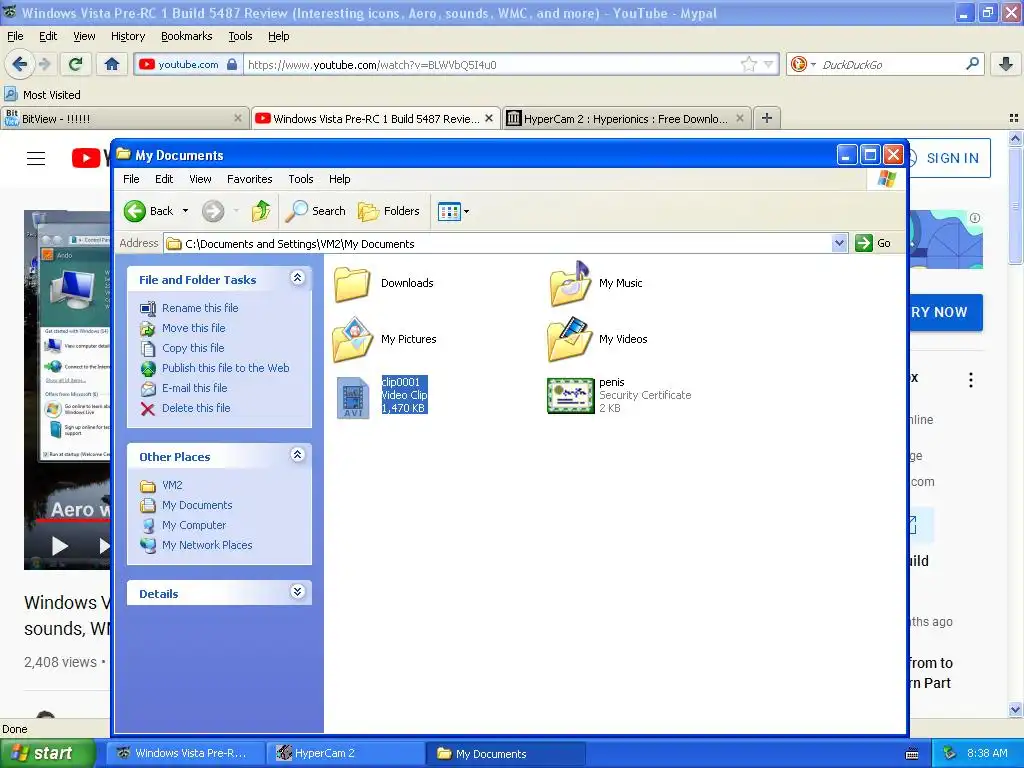Viewport: 1024px width, 768px height.
Task: Click the YouTube URL address field
Action: (492, 64)
